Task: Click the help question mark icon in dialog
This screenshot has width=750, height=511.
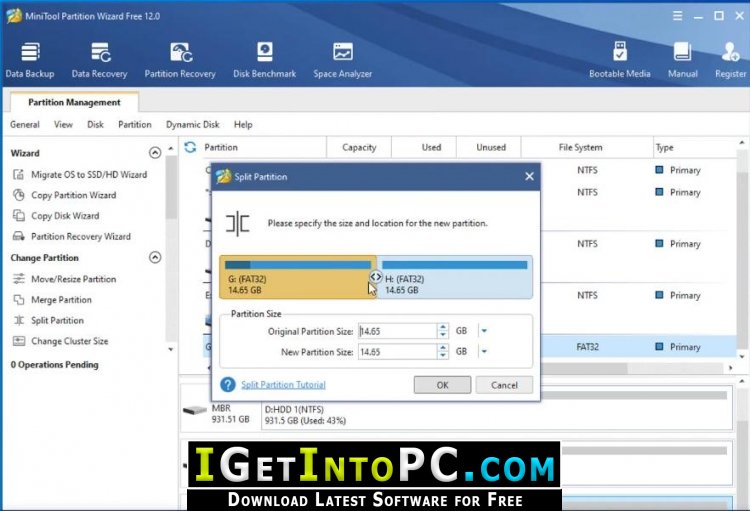Action: (x=228, y=384)
